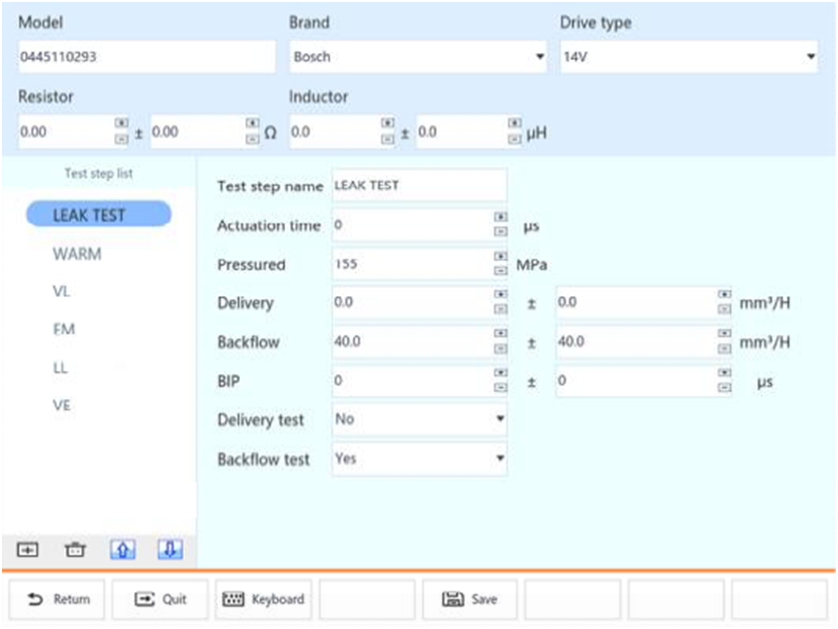This screenshot has width=838, height=629.
Task: Move the selected test step up
Action: pyautogui.click(x=122, y=549)
